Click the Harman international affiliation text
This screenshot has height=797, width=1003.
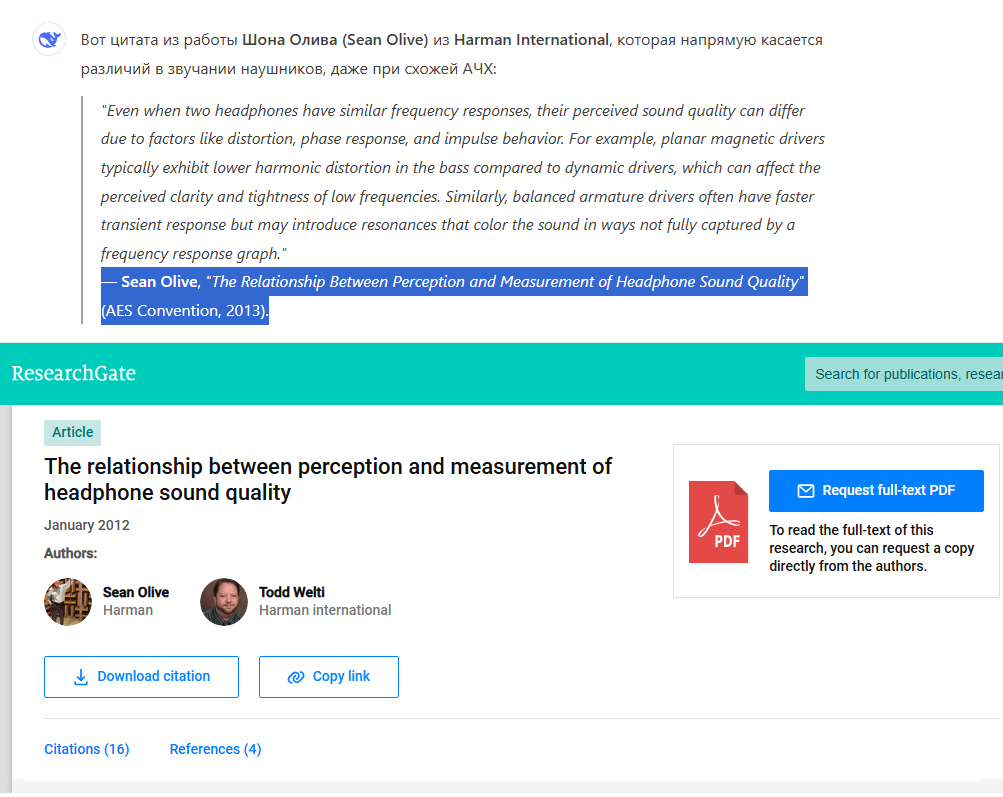(325, 610)
